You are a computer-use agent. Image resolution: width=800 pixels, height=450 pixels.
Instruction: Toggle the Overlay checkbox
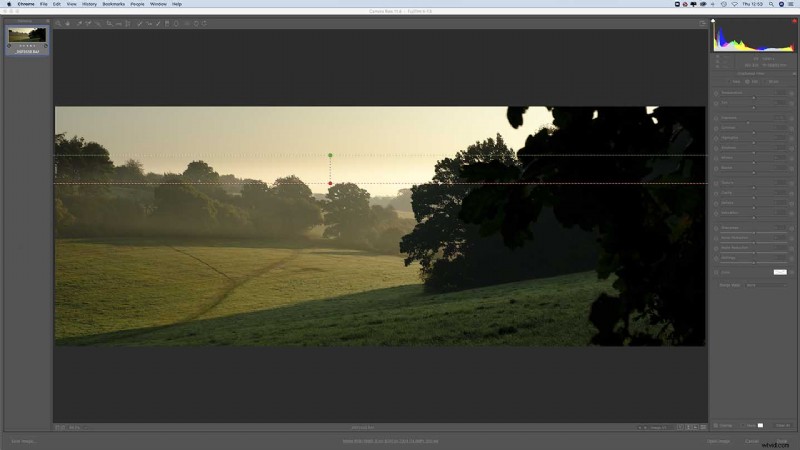pyautogui.click(x=716, y=425)
